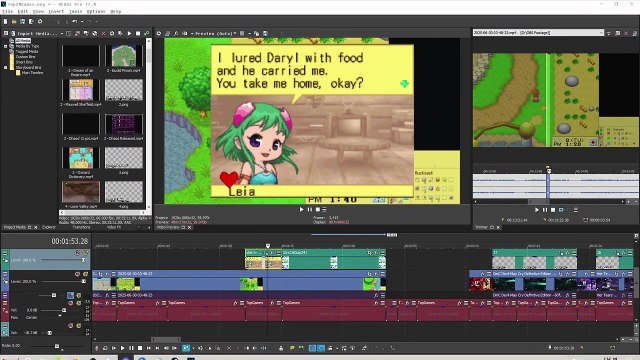Screen dimensions: 640x360
Task: Play the trimmer clip
Action: pos(537,210)
